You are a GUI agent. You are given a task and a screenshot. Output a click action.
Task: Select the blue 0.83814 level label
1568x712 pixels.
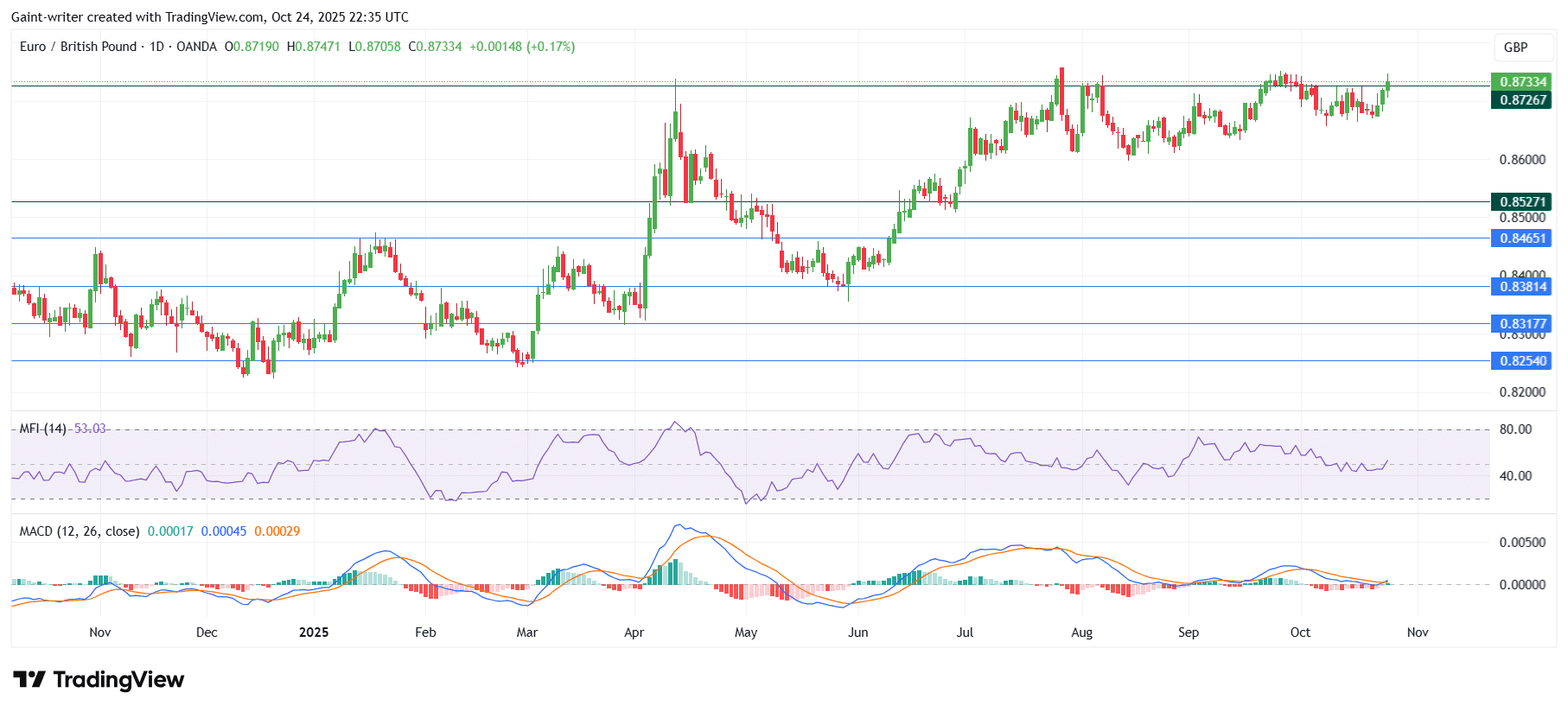(x=1521, y=287)
